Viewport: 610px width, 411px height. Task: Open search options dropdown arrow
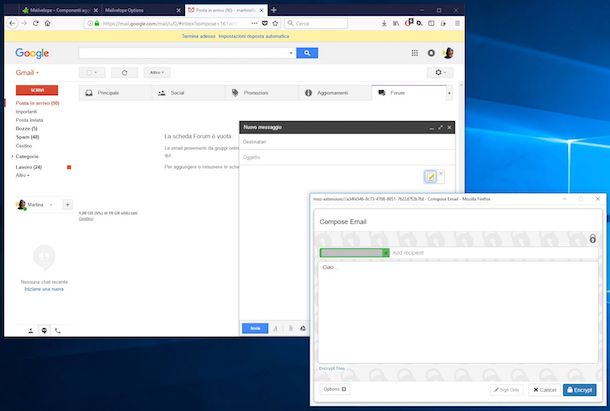click(291, 53)
